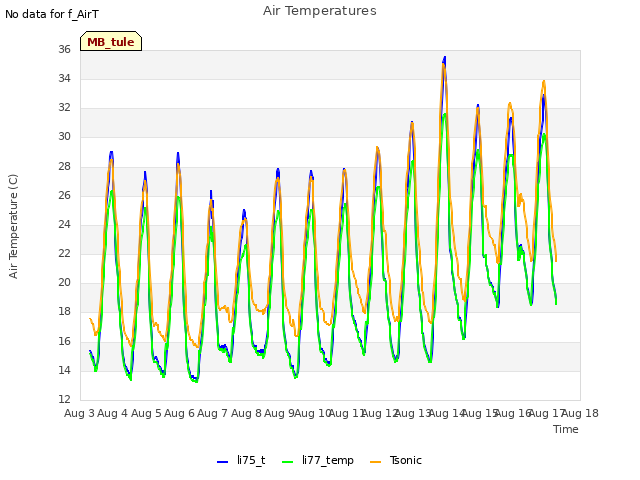The image size is (640, 480).
Task: Click the Aug 8 x-axis tick label
Action: point(246,413)
